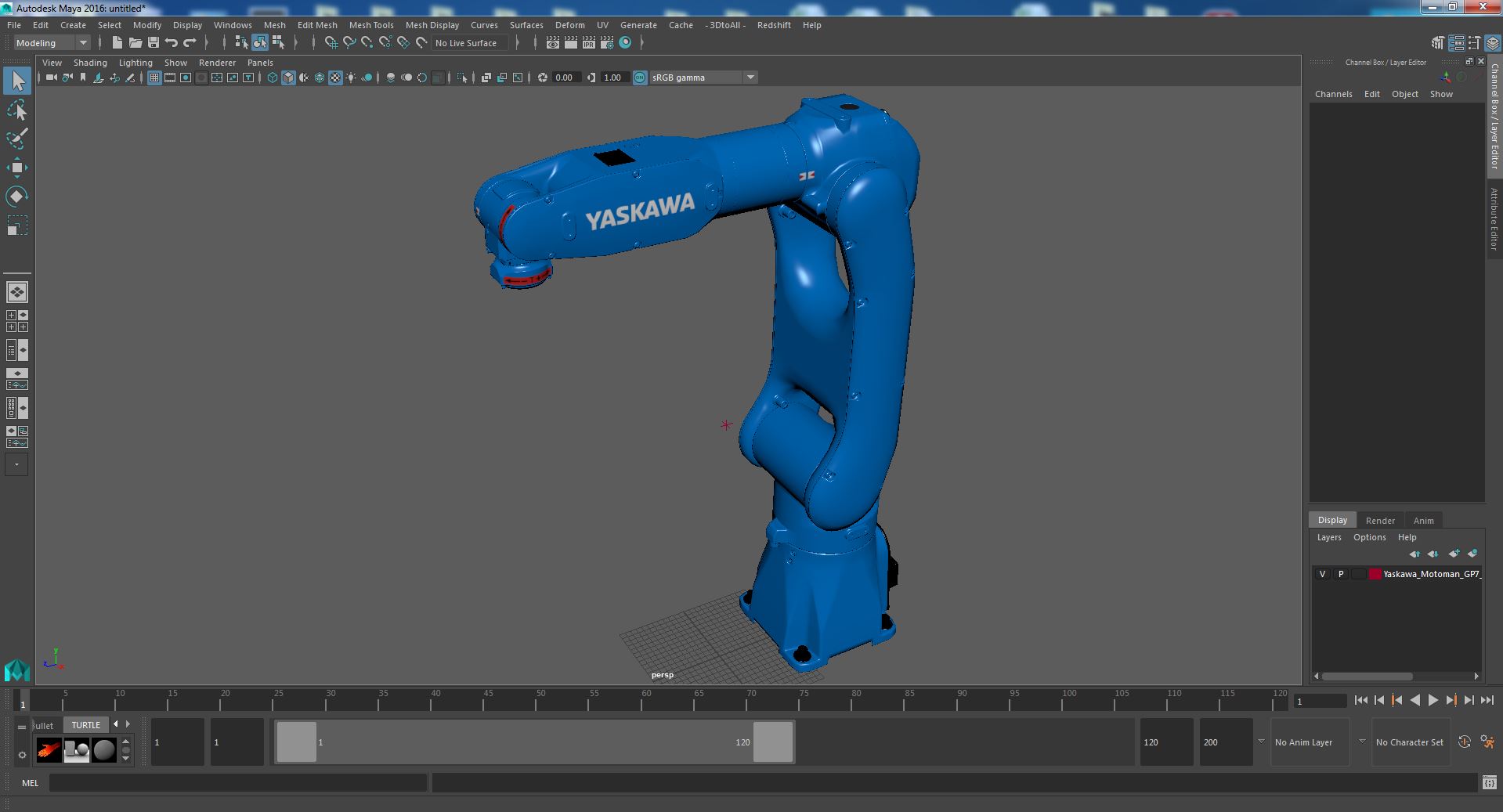Open the Script Editor icon
This screenshot has height=812, width=1503.
[1489, 782]
